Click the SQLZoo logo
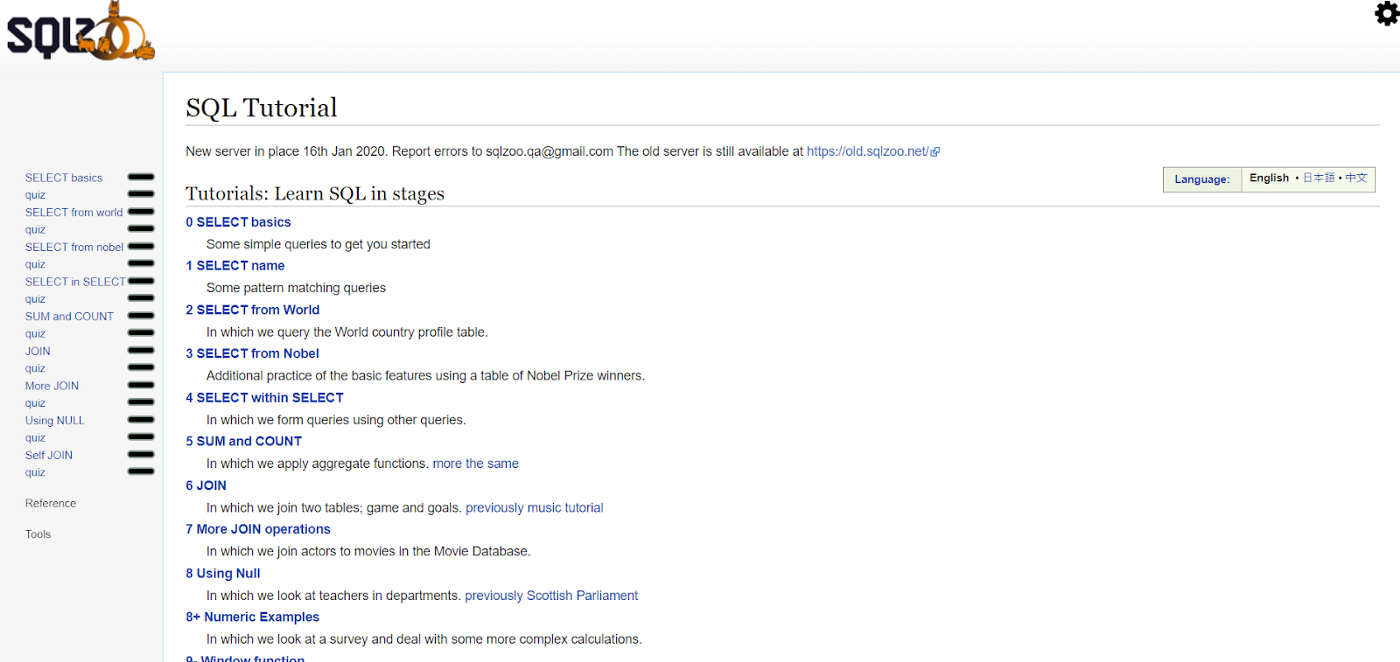The width and height of the screenshot is (1400, 662). click(x=80, y=31)
